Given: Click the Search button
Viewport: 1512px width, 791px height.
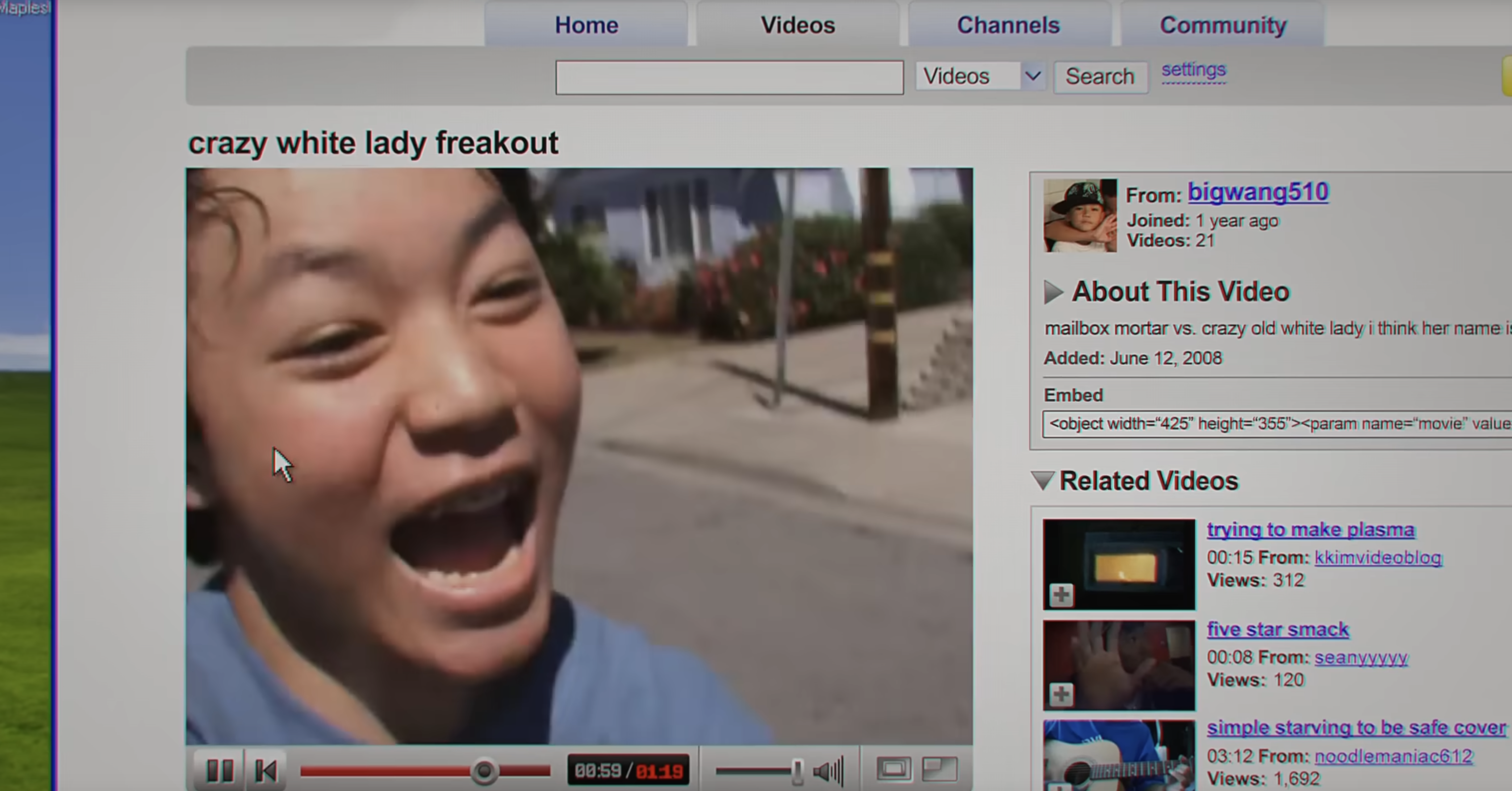Looking at the screenshot, I should [1101, 76].
